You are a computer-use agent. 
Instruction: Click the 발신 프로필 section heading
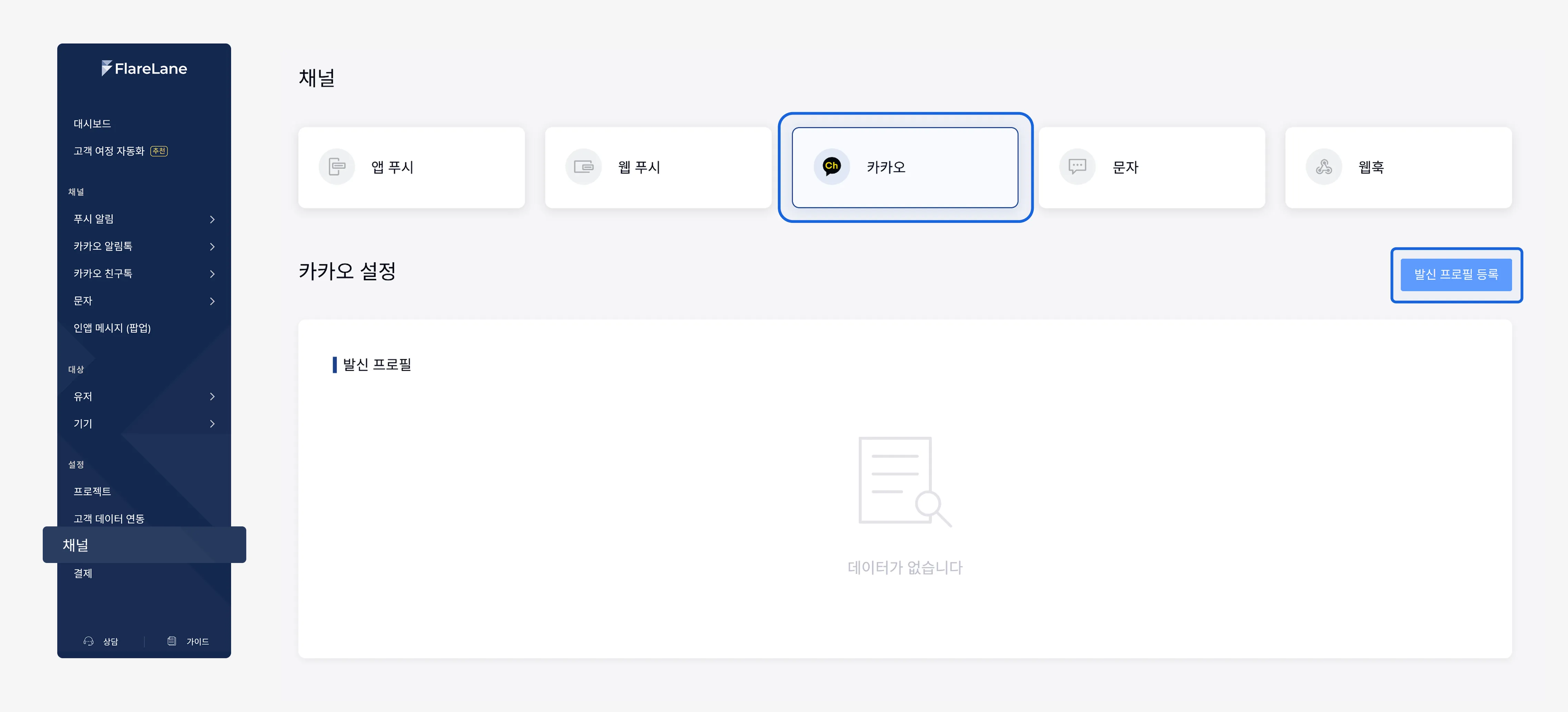point(377,365)
